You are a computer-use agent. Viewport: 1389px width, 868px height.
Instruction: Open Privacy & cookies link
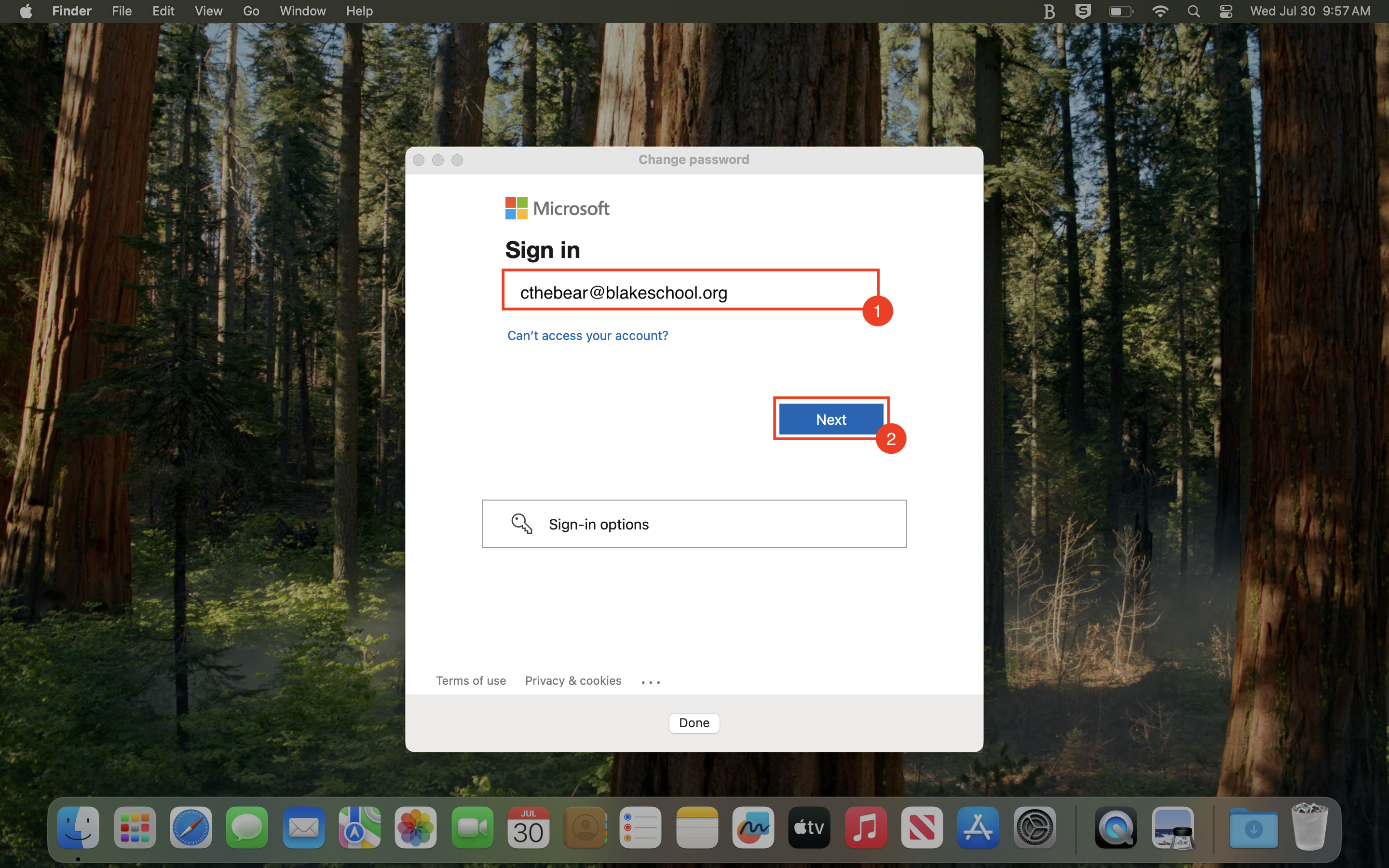pyautogui.click(x=573, y=680)
